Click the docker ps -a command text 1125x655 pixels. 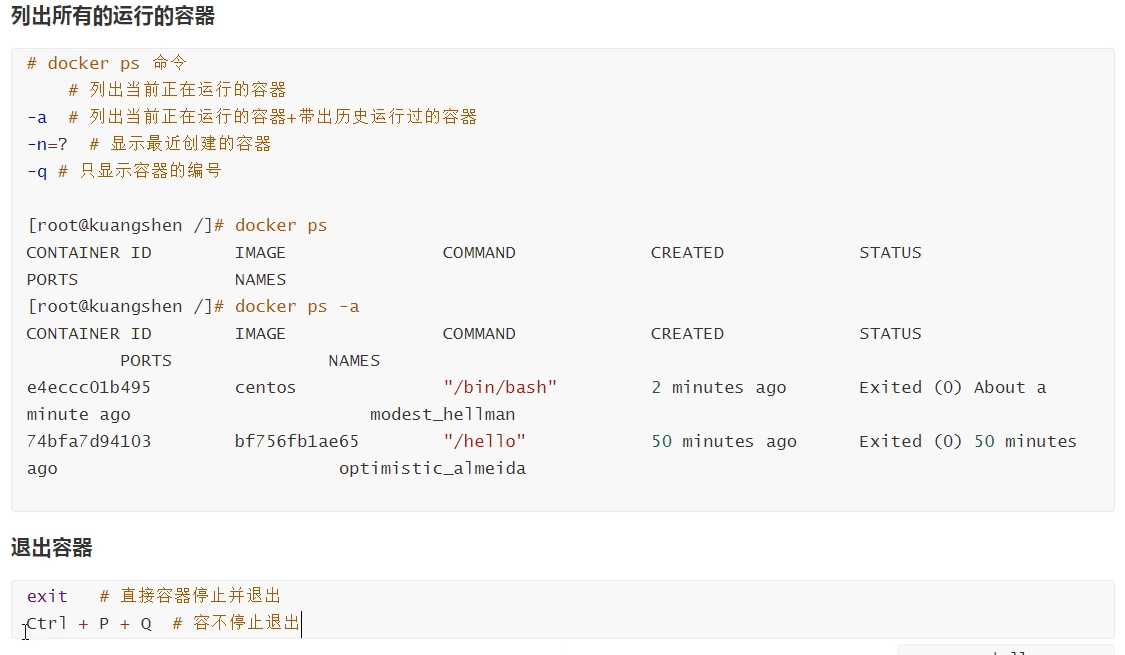tap(297, 306)
